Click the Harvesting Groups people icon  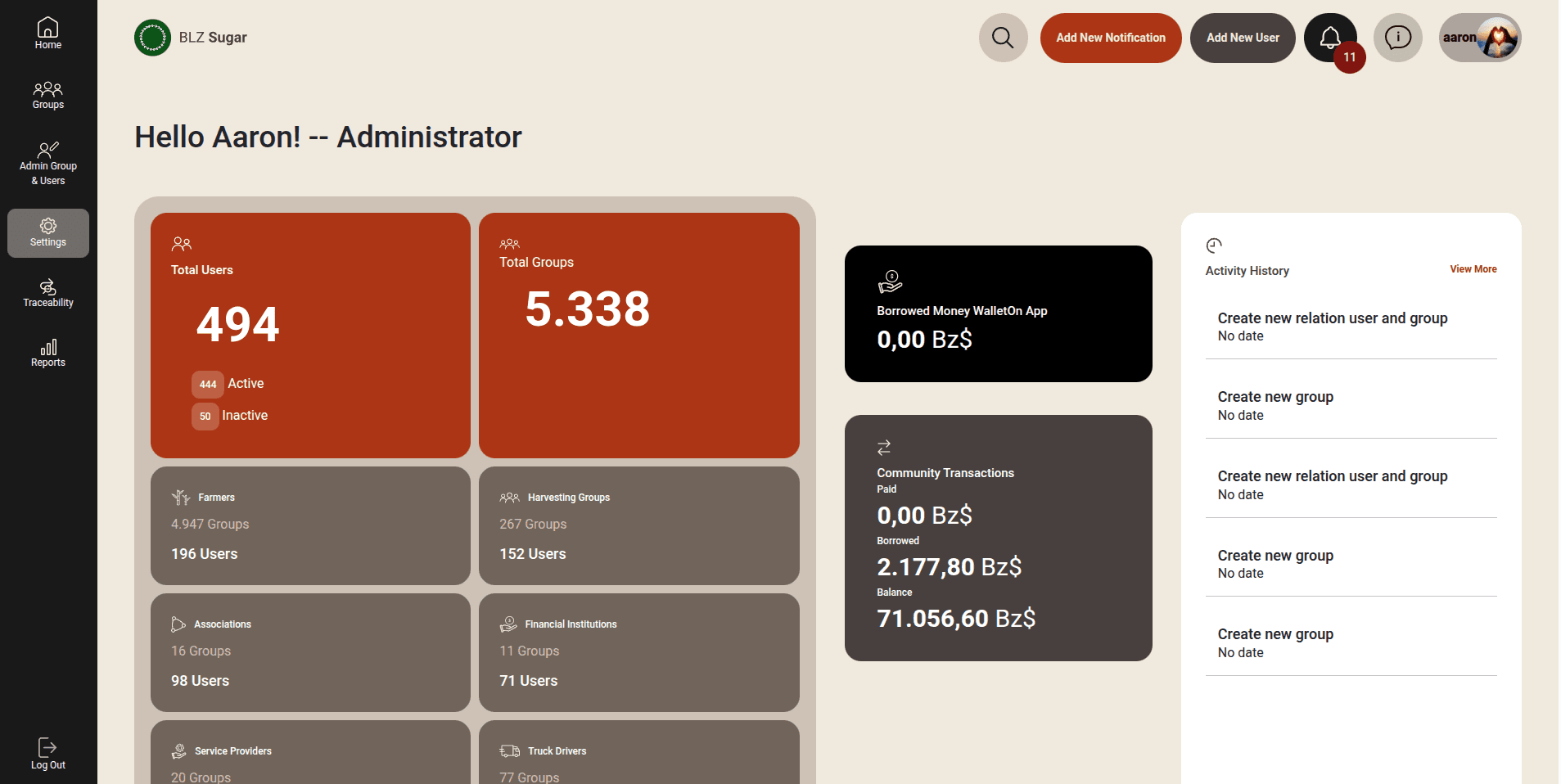509,498
